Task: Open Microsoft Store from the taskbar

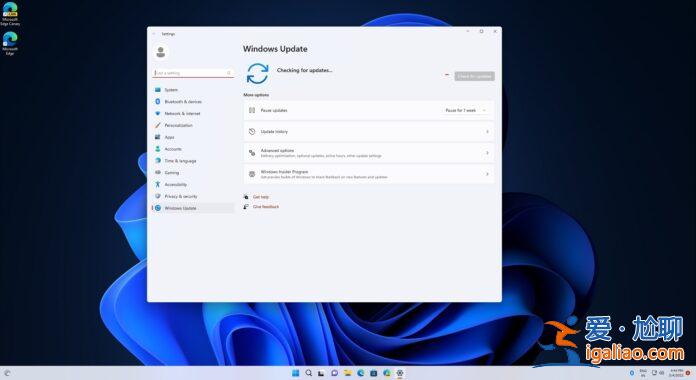Action: [374, 373]
